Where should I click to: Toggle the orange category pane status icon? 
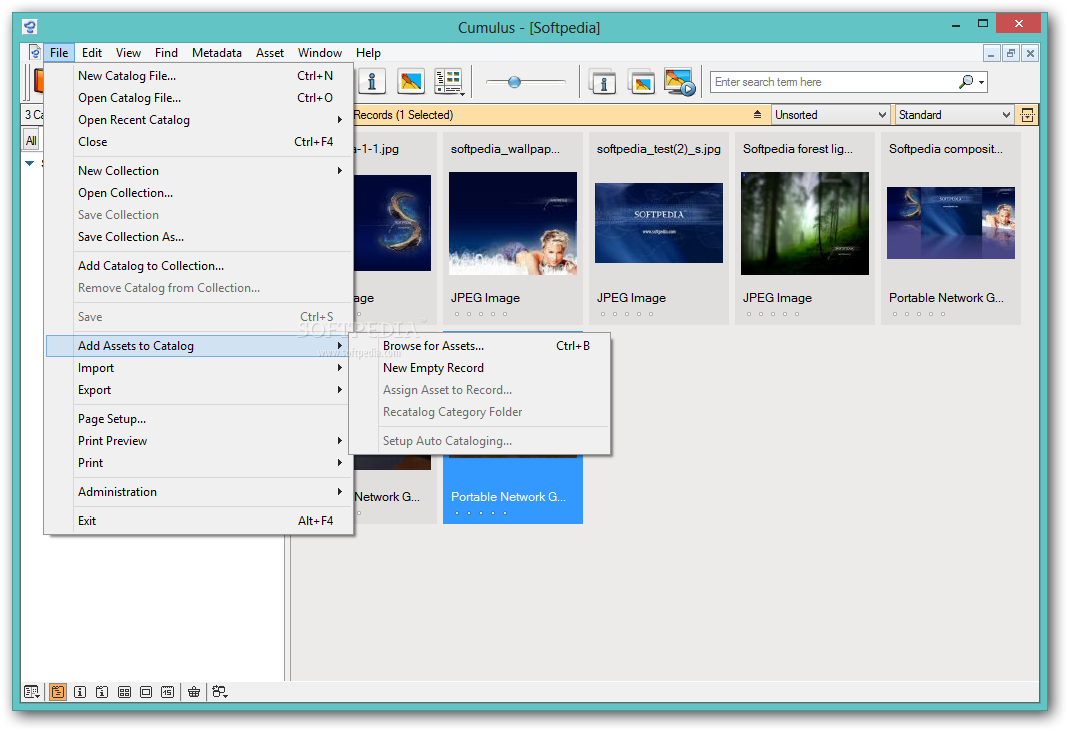pyautogui.click(x=58, y=691)
